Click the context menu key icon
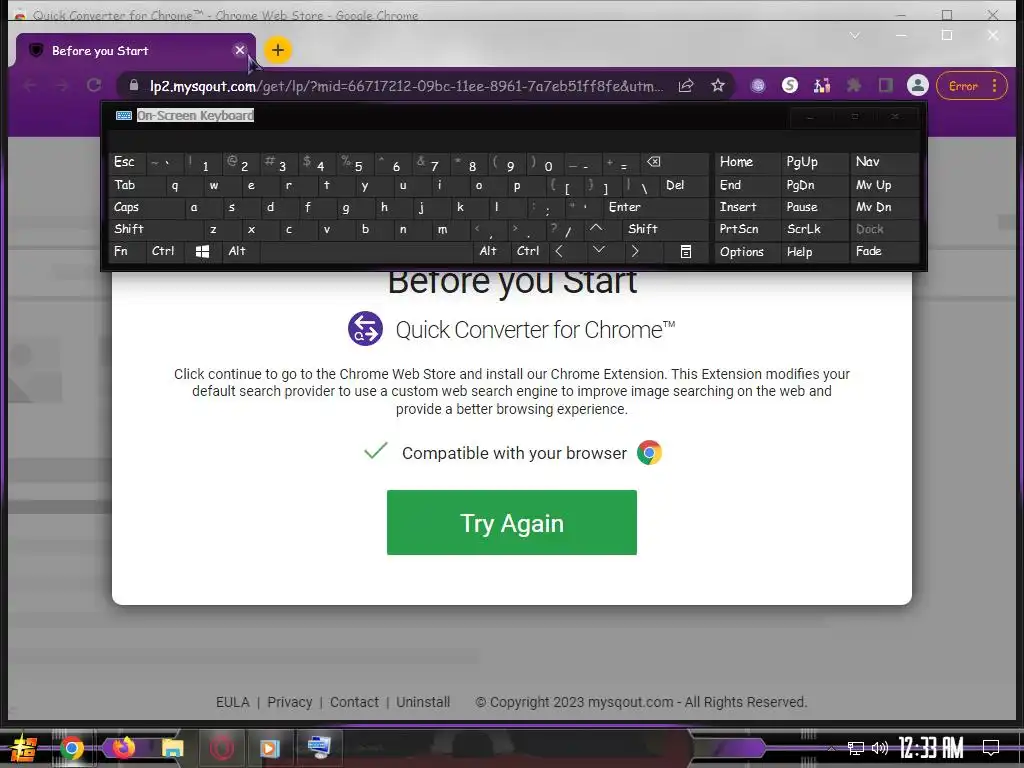 pyautogui.click(x=686, y=251)
